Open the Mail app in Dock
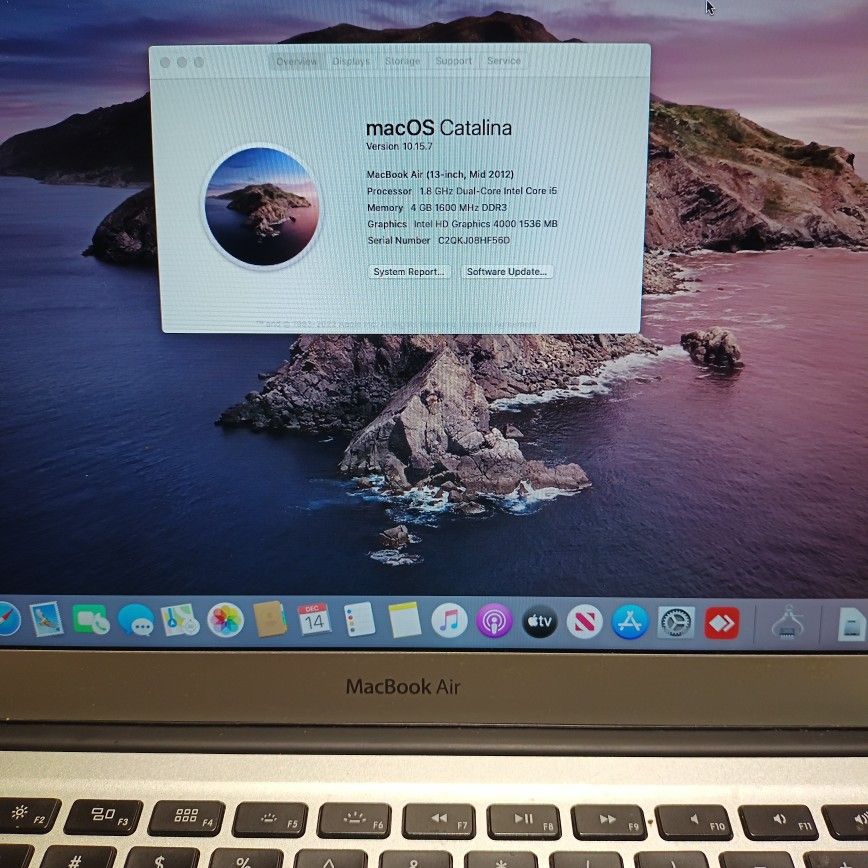Image resolution: width=868 pixels, height=868 pixels. click(x=46, y=619)
